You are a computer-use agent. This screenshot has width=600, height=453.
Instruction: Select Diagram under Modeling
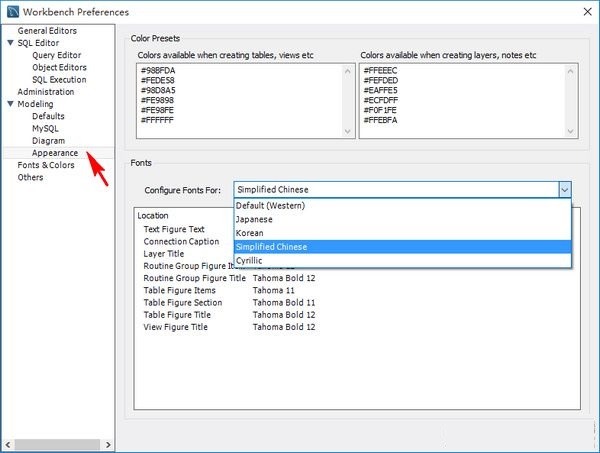[48, 141]
